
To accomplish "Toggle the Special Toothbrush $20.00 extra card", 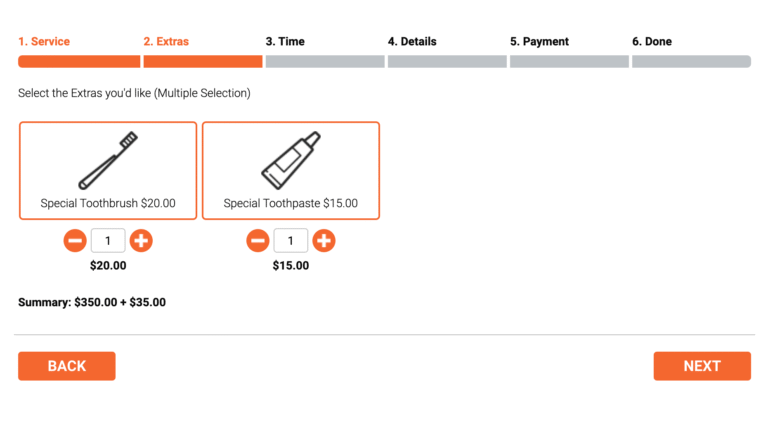I will [x=108, y=203].
